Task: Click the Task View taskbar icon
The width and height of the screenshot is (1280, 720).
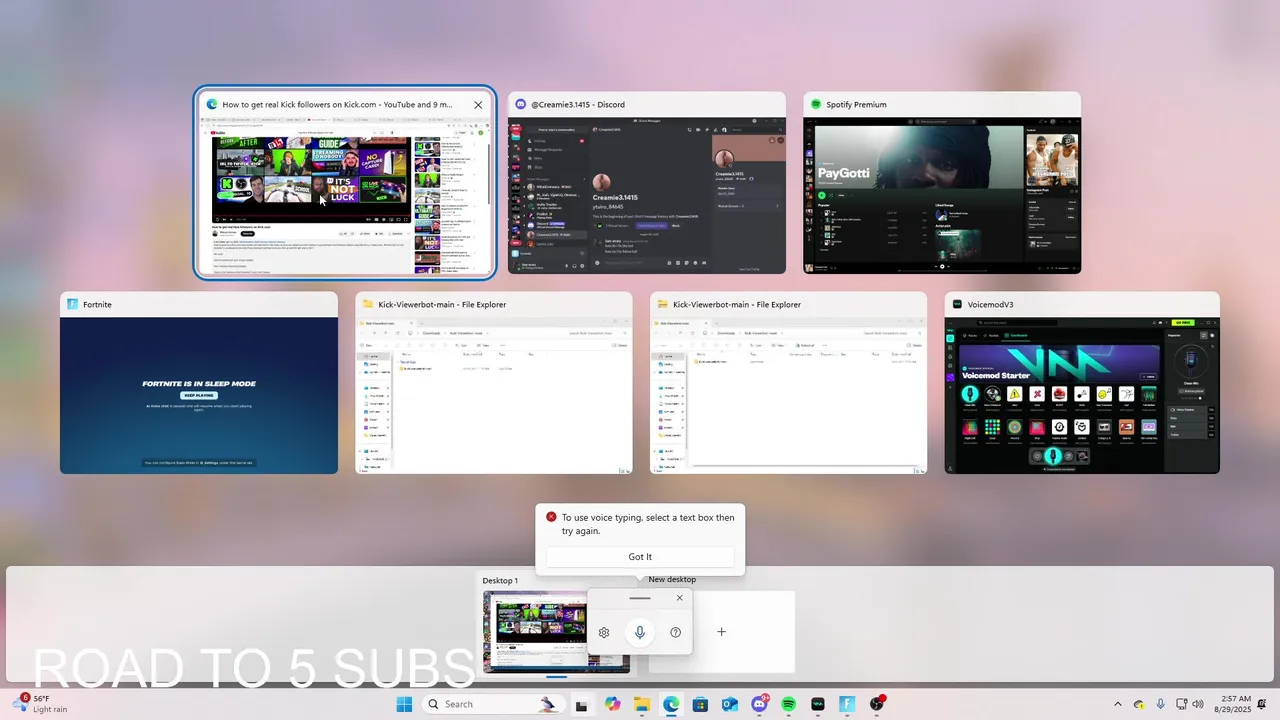Action: (581, 704)
